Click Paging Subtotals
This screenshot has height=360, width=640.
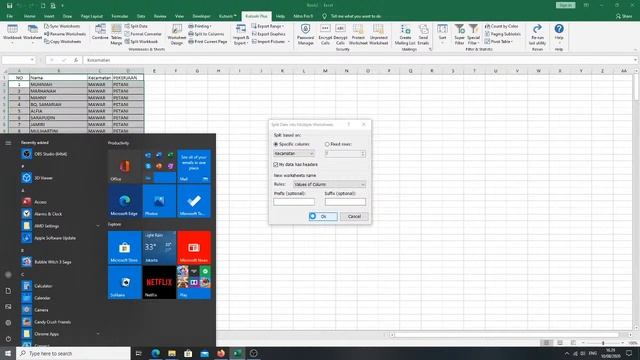point(503,34)
